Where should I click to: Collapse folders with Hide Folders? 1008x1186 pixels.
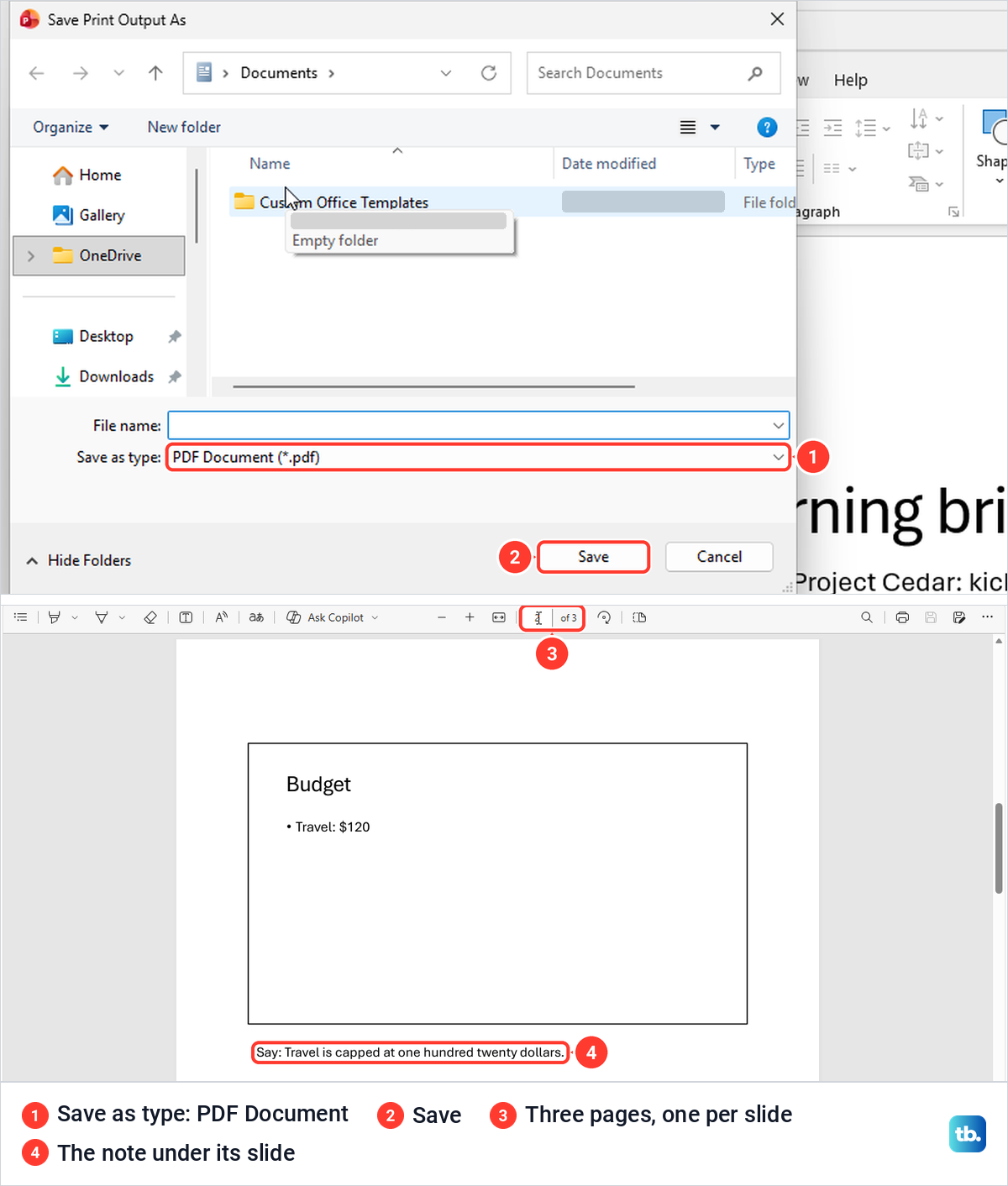[79, 560]
